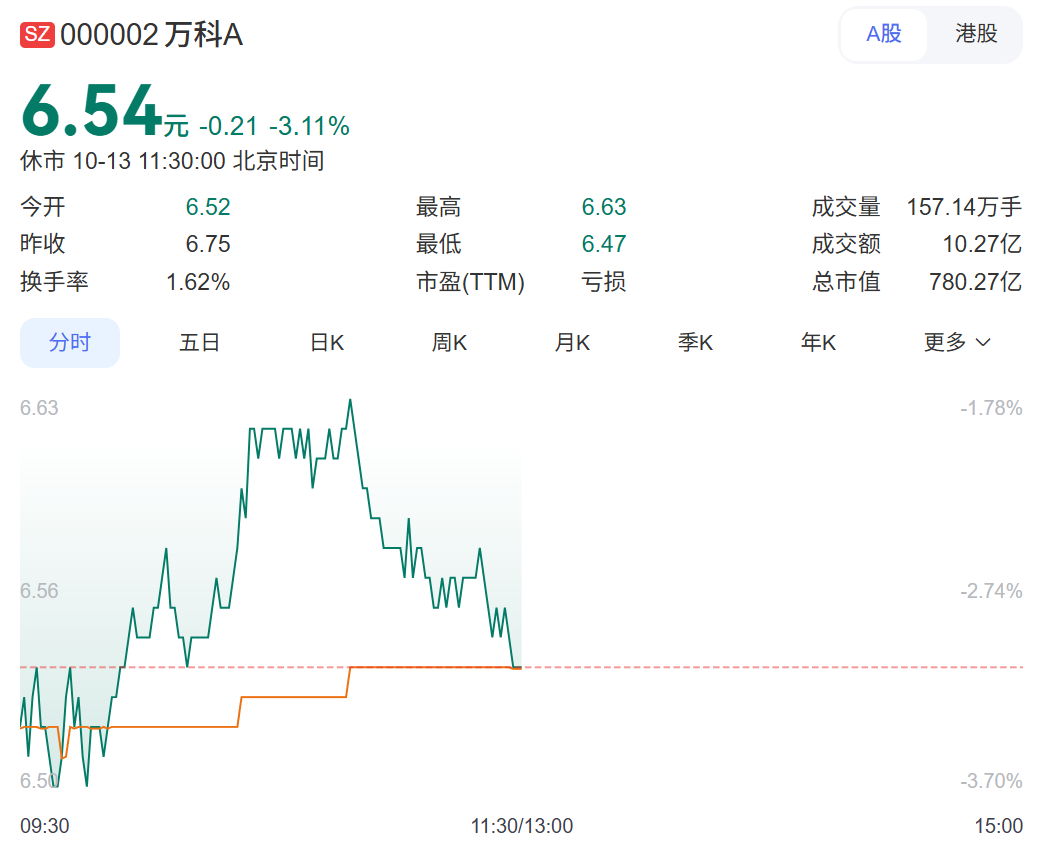Switch to the 年K yearly chart
1041x852 pixels.
click(x=817, y=342)
